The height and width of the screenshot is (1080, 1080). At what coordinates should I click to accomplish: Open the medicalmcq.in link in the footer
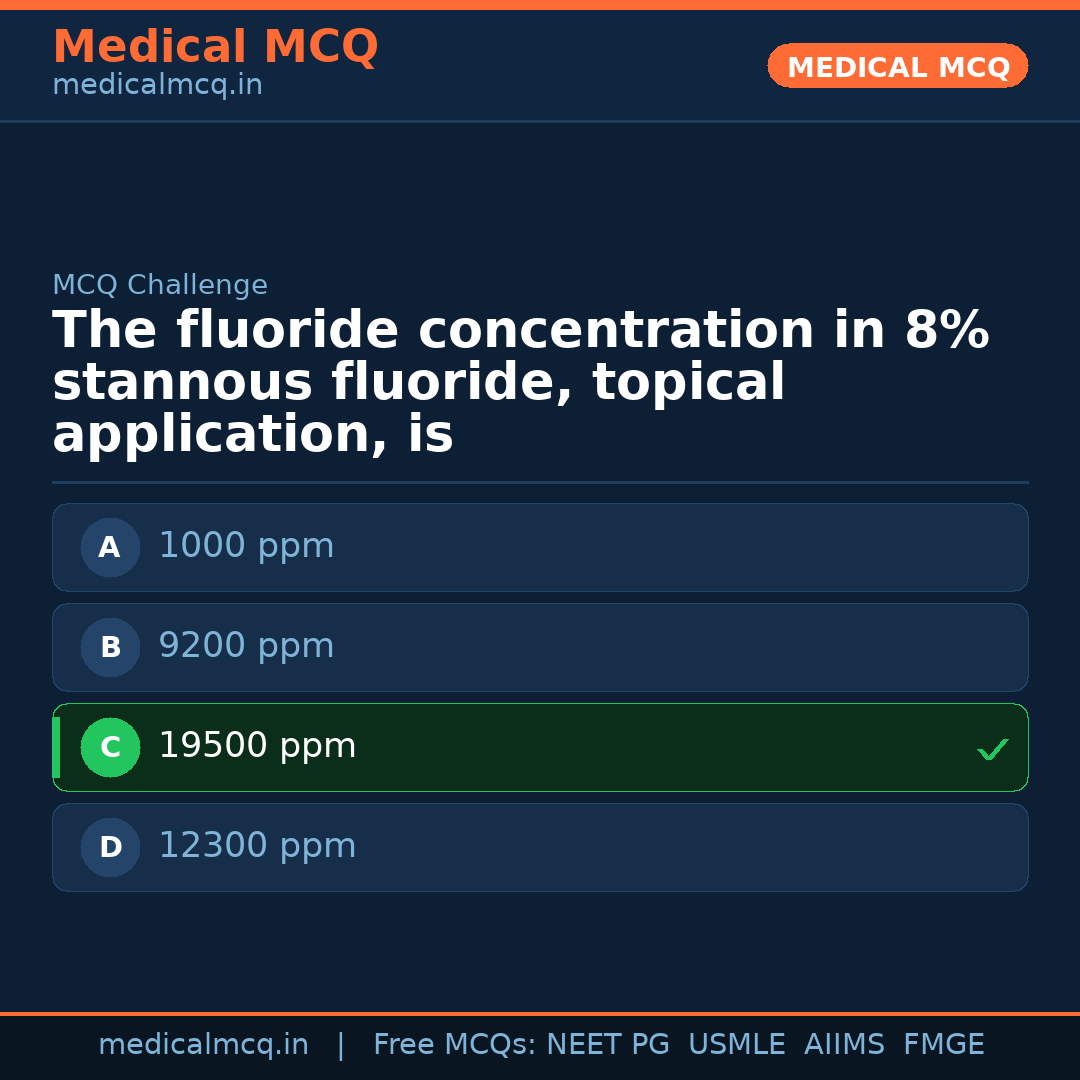click(x=203, y=1045)
